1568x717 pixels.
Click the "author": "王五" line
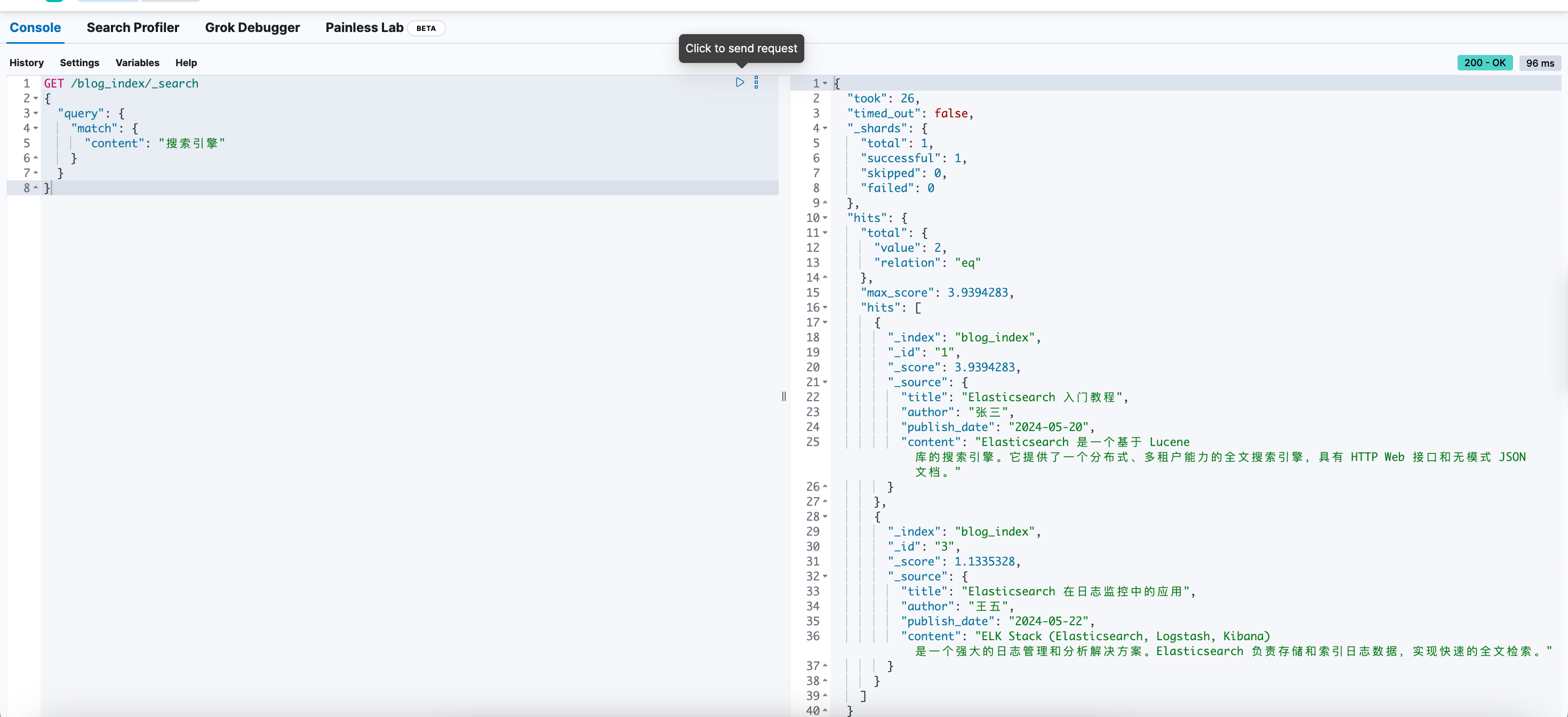tap(957, 606)
